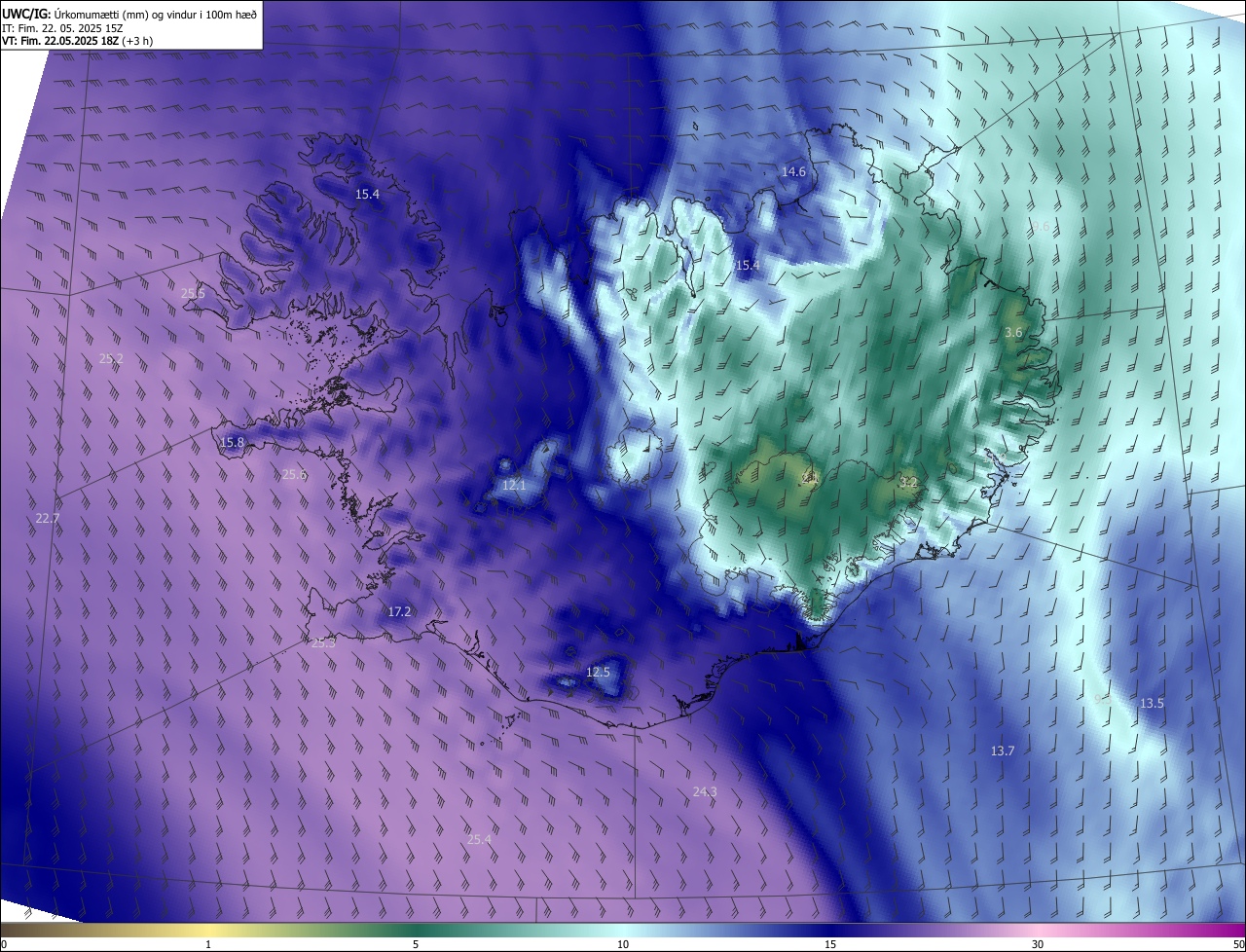
Task: Click the 3.2 value label
Action: point(908,482)
